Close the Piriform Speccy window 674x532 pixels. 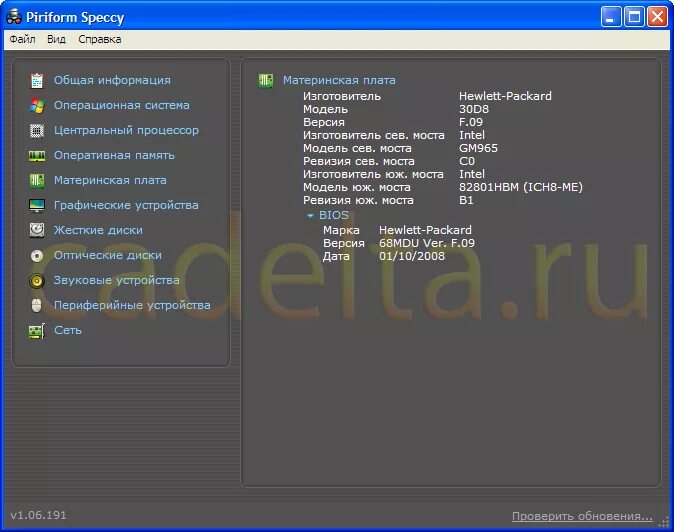tap(658, 17)
